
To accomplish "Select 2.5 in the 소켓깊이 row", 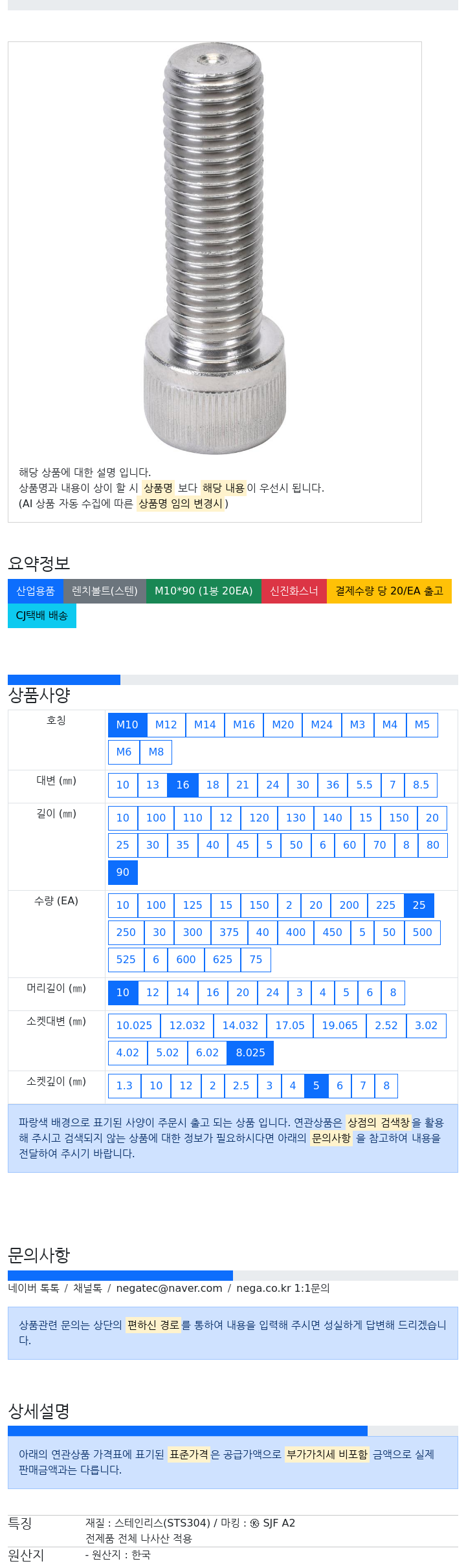I will pos(241,1086).
